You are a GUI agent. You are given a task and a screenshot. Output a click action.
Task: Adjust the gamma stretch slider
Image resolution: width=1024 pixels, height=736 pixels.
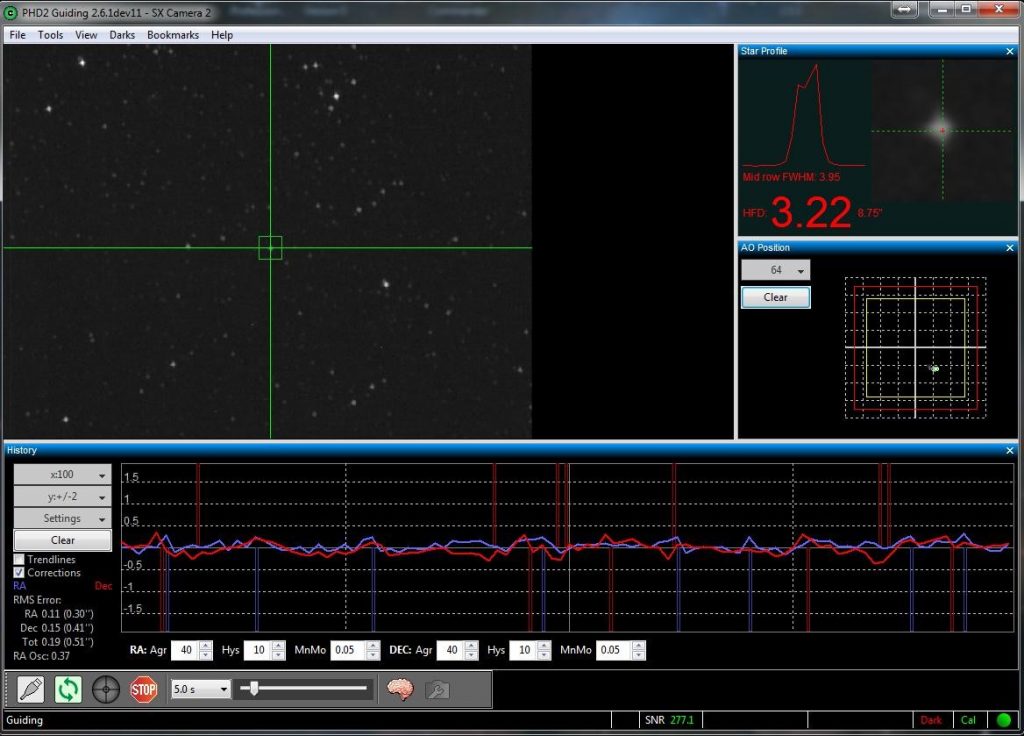point(253,689)
